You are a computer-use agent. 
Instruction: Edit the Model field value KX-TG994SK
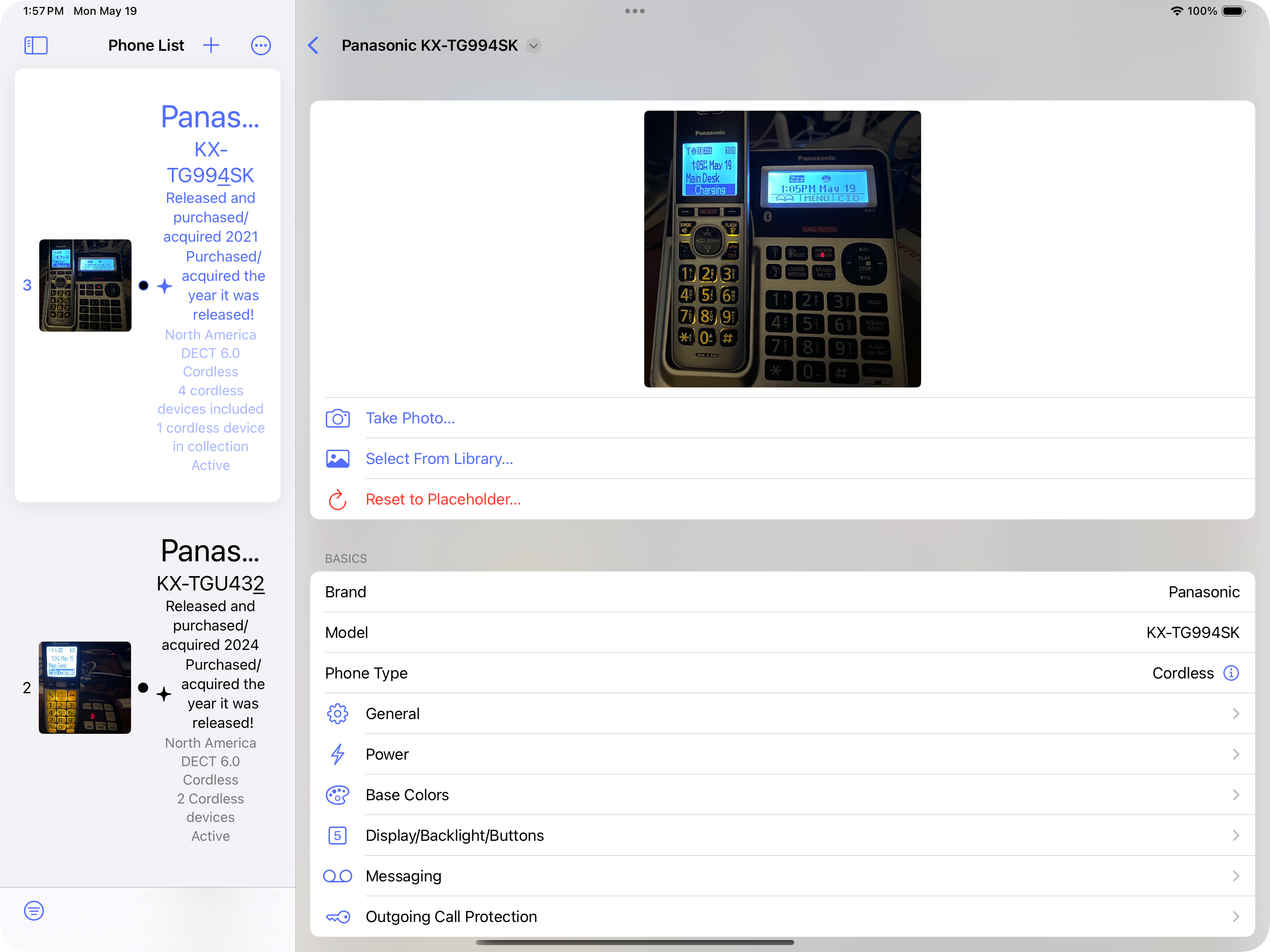click(1192, 632)
